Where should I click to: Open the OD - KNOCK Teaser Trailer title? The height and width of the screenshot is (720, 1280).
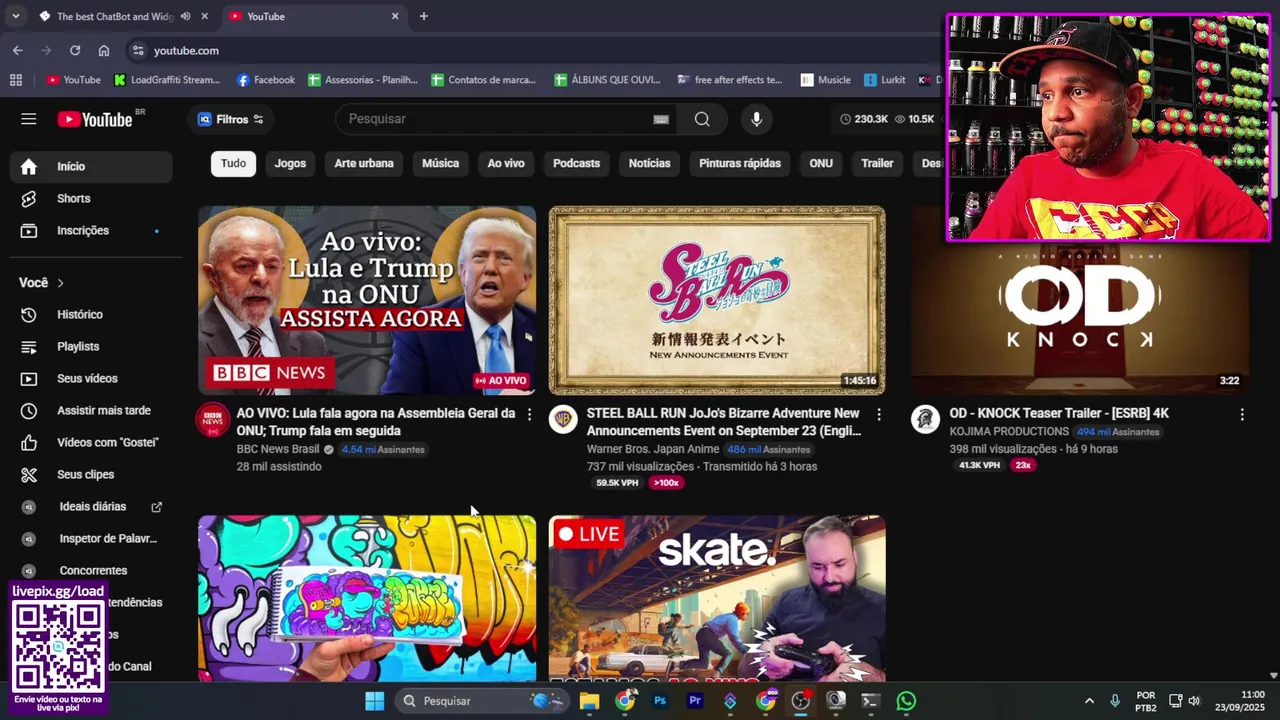tap(1059, 413)
